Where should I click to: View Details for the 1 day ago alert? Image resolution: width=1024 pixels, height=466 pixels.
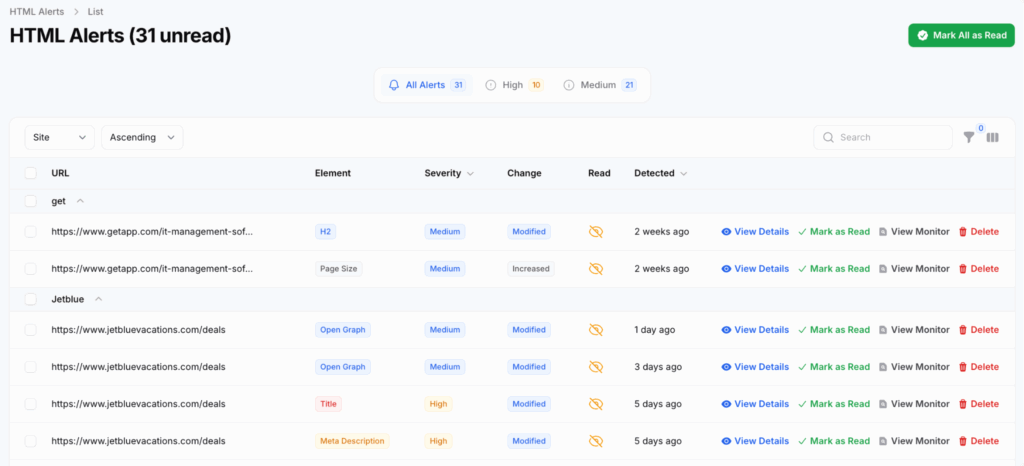pos(755,330)
